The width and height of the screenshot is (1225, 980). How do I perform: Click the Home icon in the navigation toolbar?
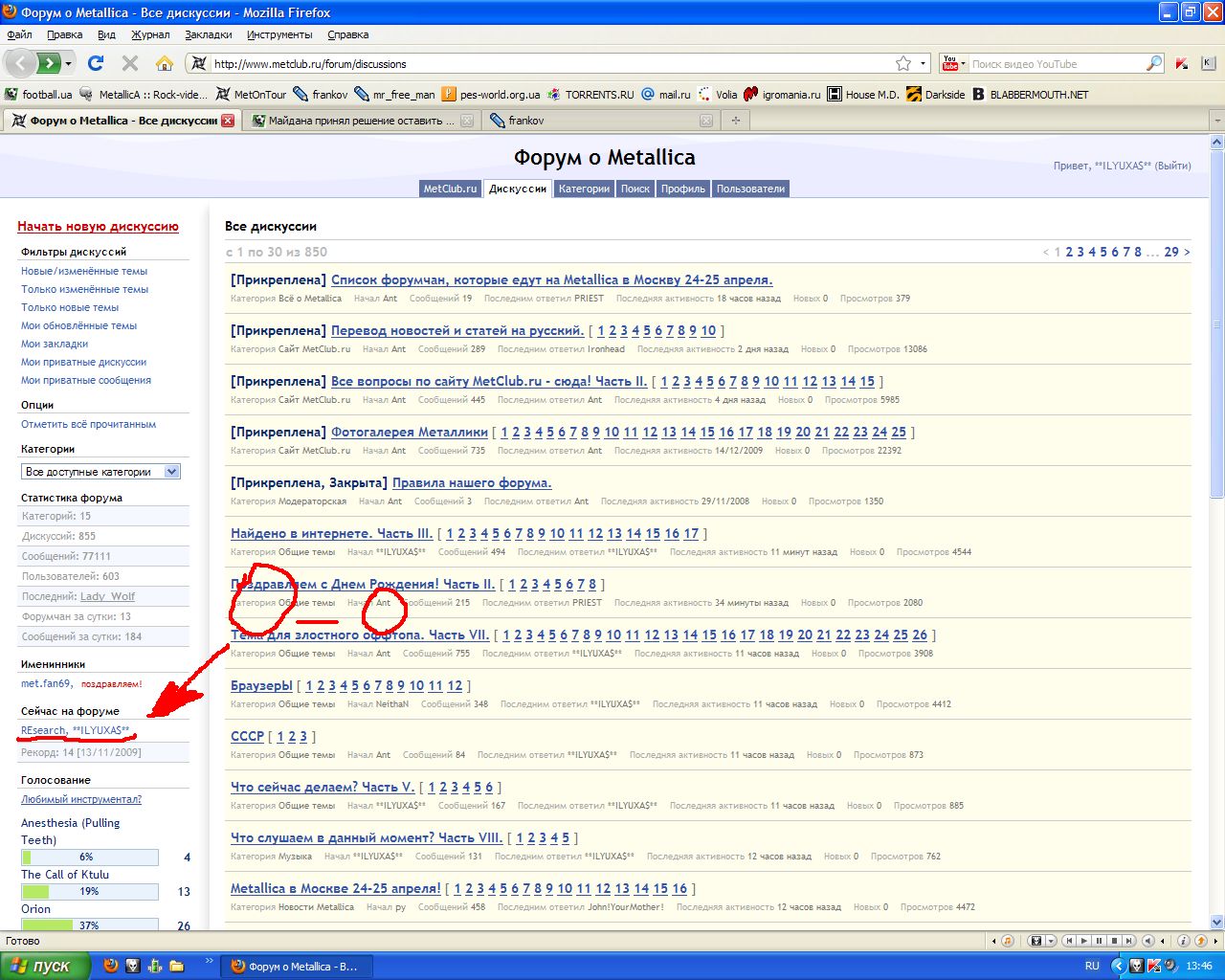165,63
